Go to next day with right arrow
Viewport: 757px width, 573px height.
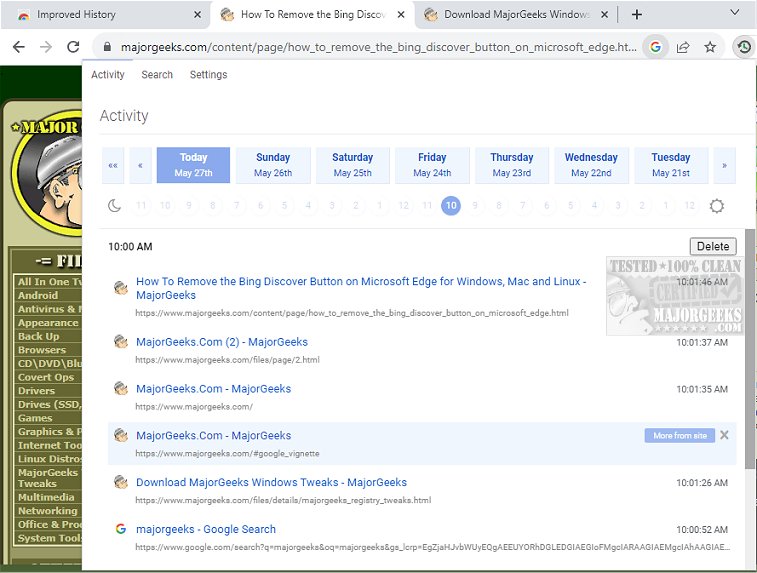click(725, 166)
